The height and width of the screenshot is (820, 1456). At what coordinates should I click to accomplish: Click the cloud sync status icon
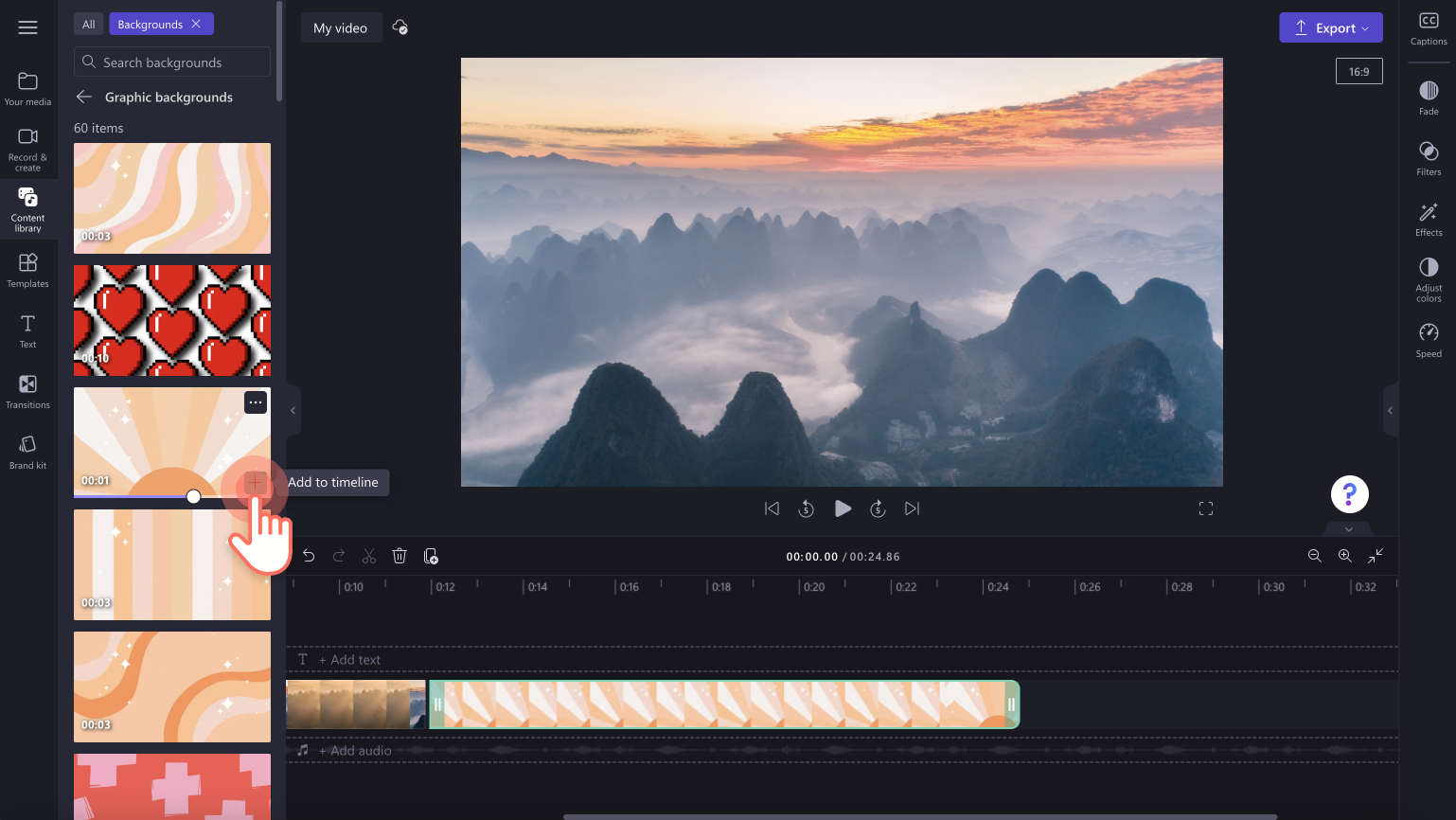point(400,27)
